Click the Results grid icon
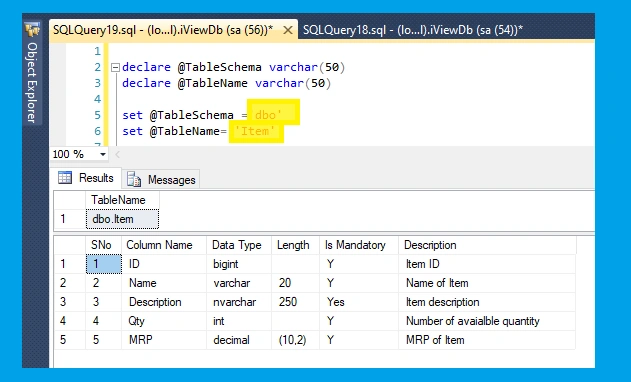 coord(65,178)
